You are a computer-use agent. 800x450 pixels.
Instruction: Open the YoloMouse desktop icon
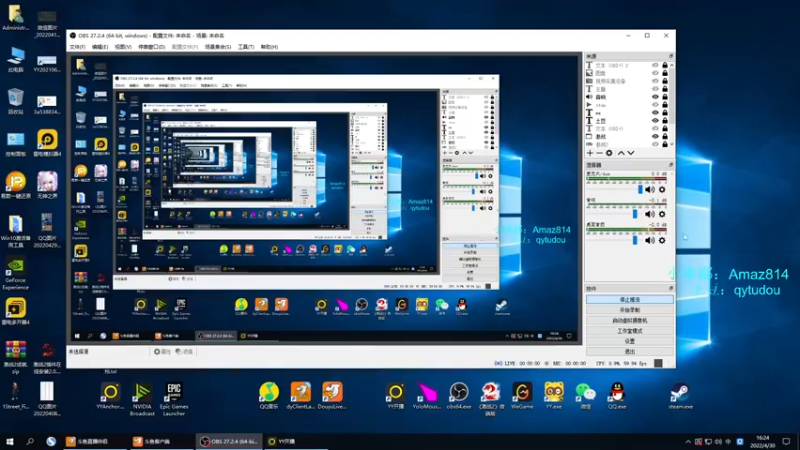click(427, 396)
